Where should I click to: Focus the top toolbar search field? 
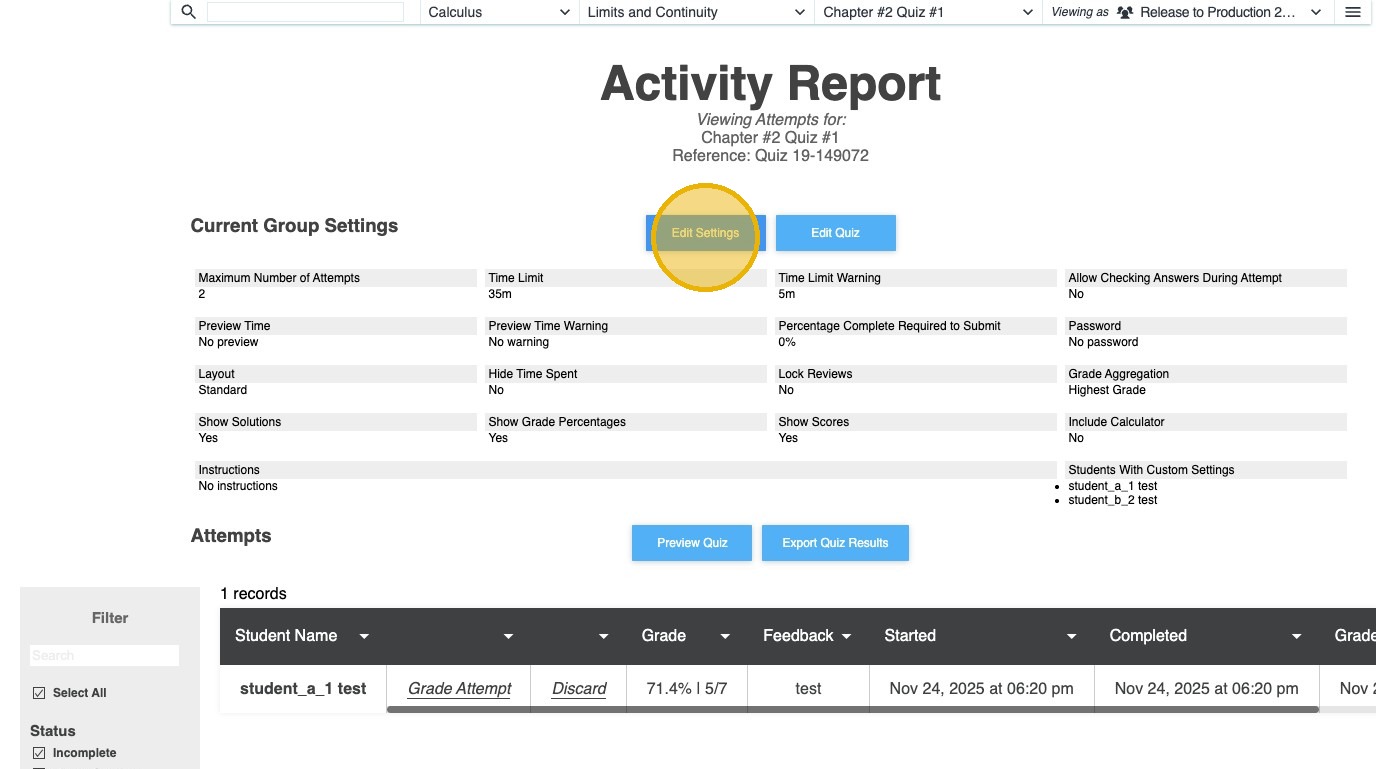(x=305, y=12)
